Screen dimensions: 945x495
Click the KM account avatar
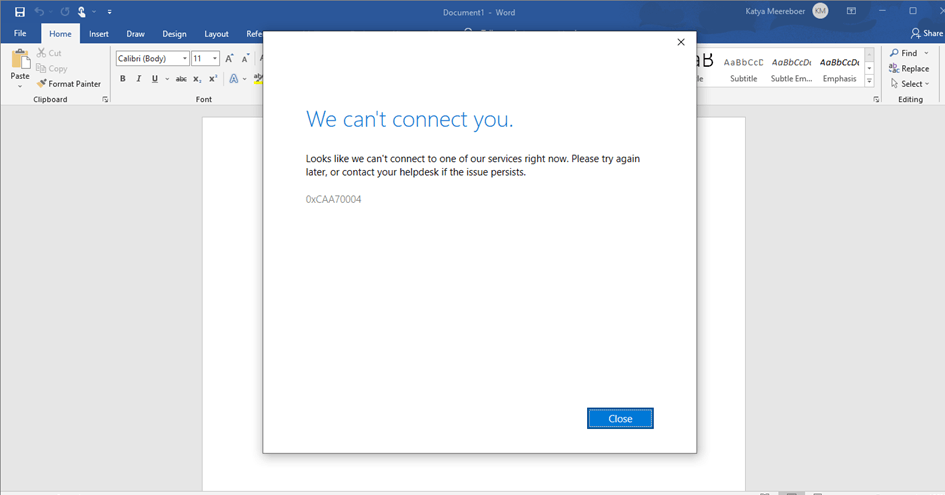820,11
